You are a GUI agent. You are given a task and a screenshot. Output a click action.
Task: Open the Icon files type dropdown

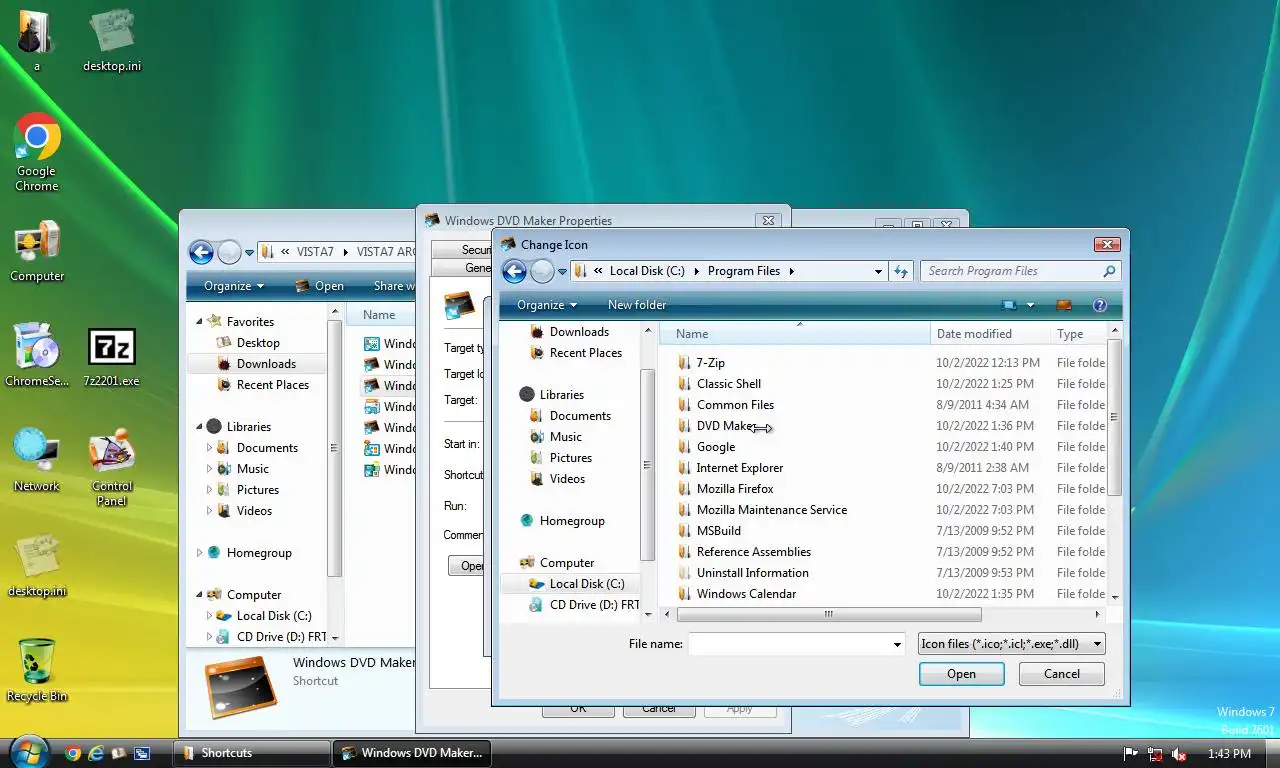pos(1097,645)
